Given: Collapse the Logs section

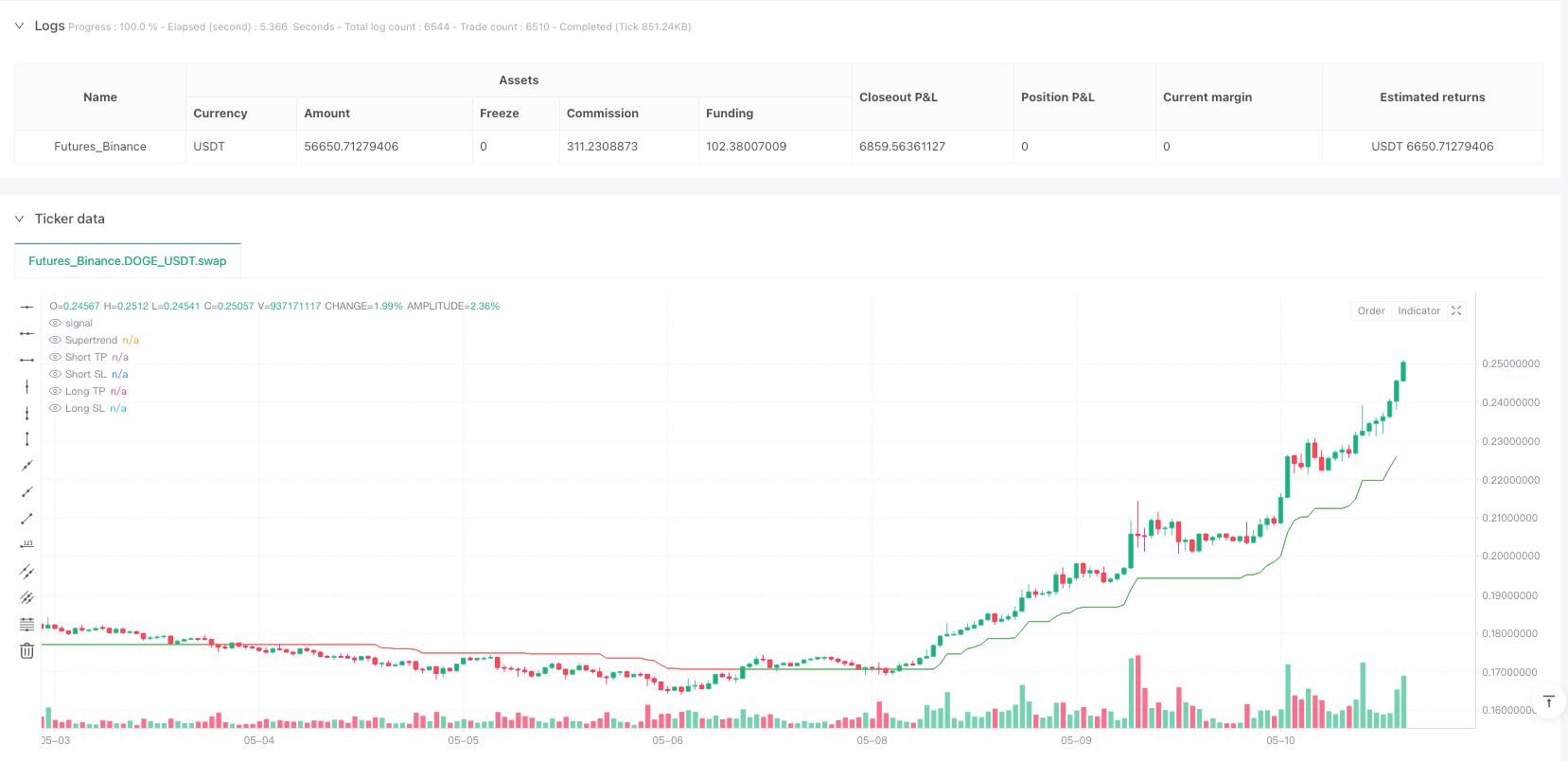Looking at the screenshot, I should pos(19,26).
